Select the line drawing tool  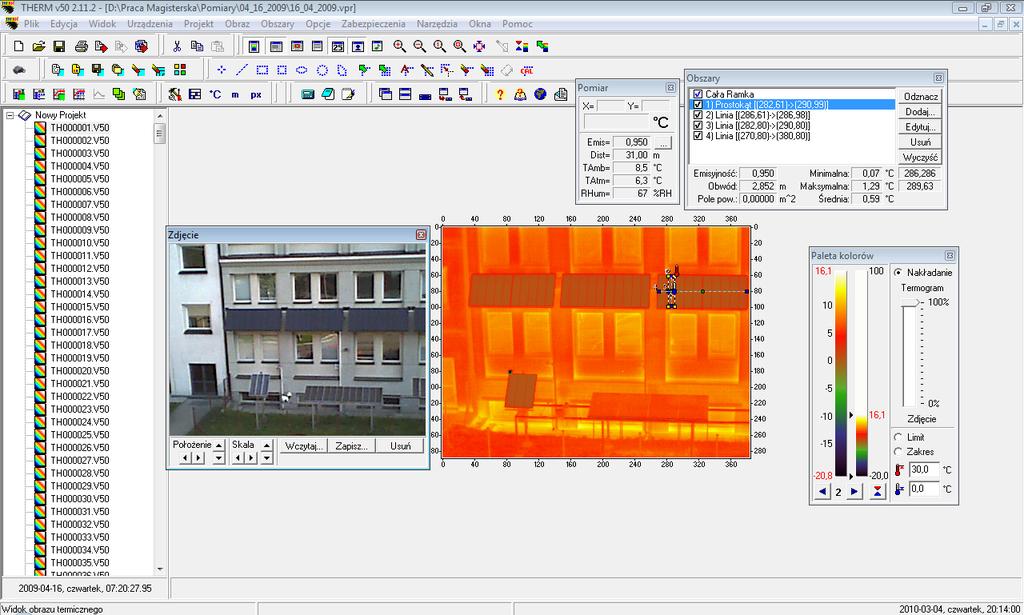(242, 70)
